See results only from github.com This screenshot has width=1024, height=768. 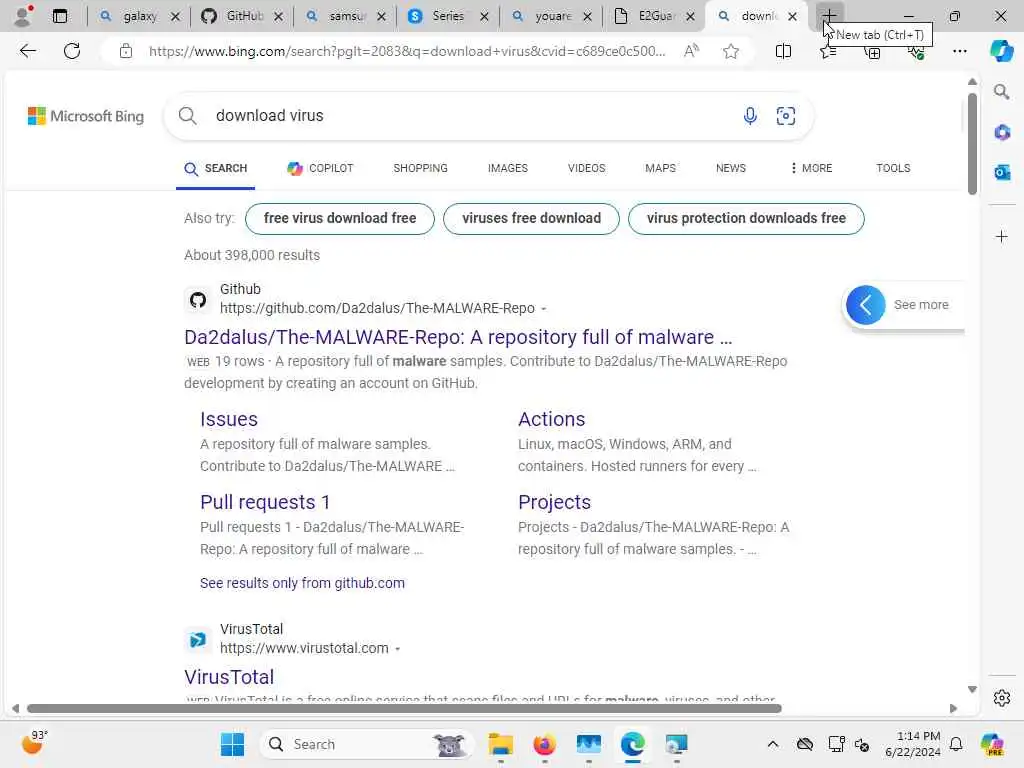[302, 583]
